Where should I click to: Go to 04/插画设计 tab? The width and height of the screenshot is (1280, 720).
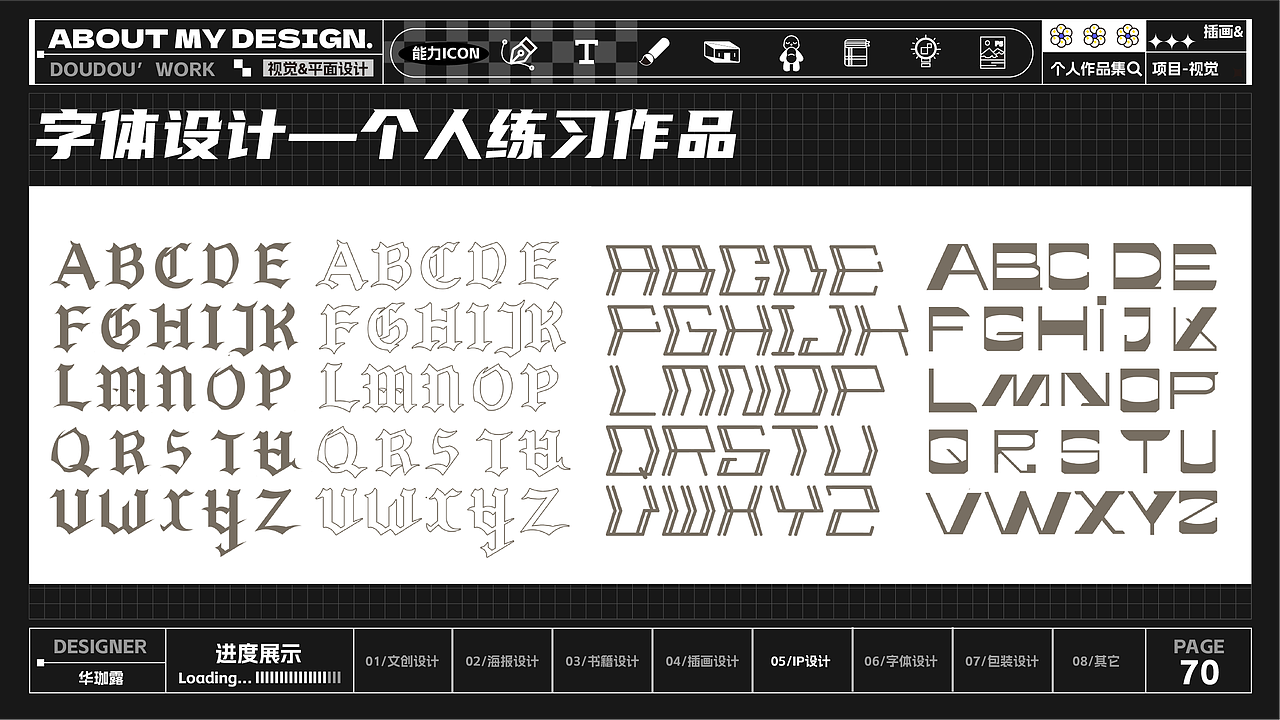702,661
